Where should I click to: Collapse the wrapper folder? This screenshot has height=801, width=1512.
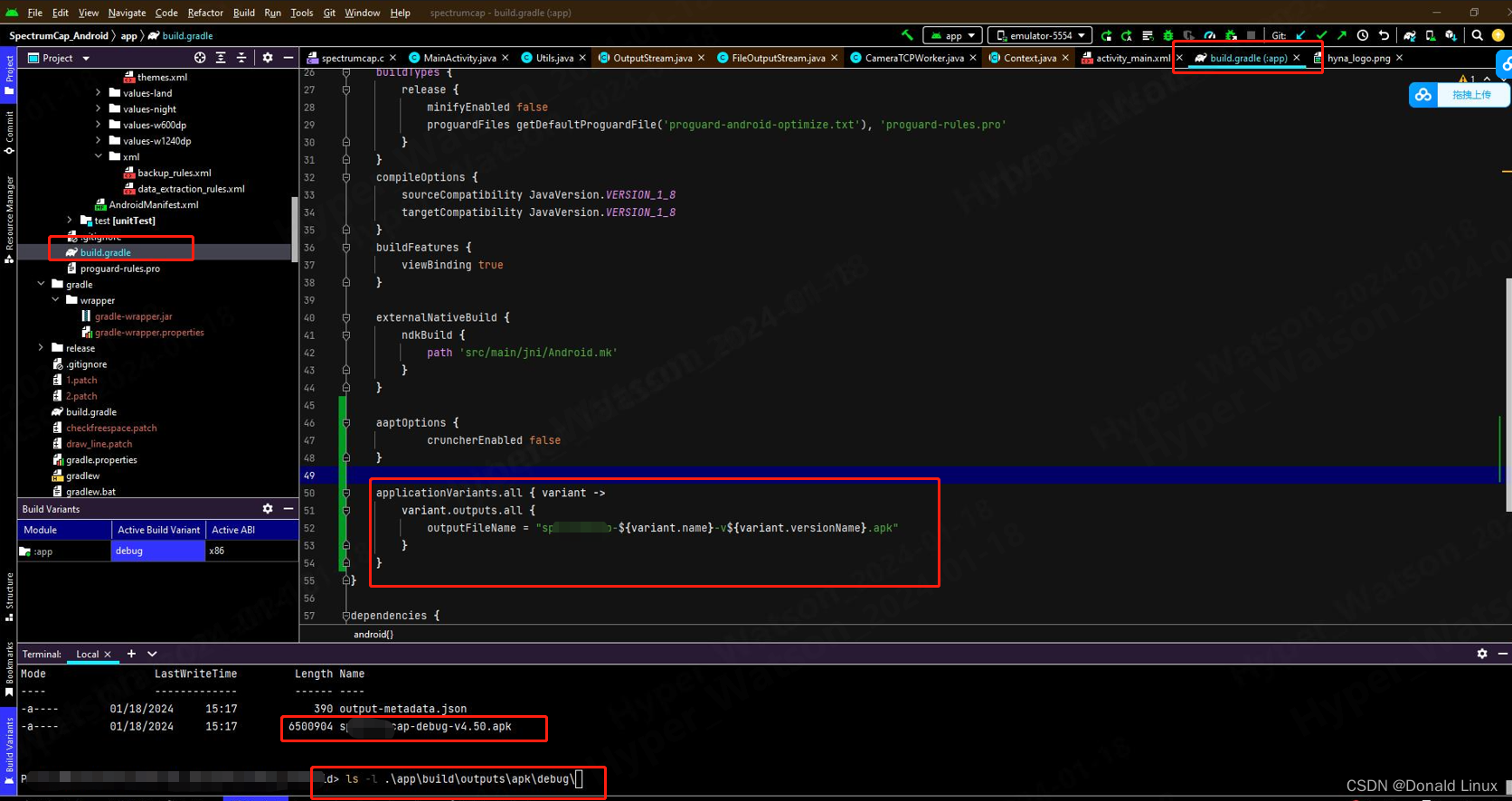(55, 300)
